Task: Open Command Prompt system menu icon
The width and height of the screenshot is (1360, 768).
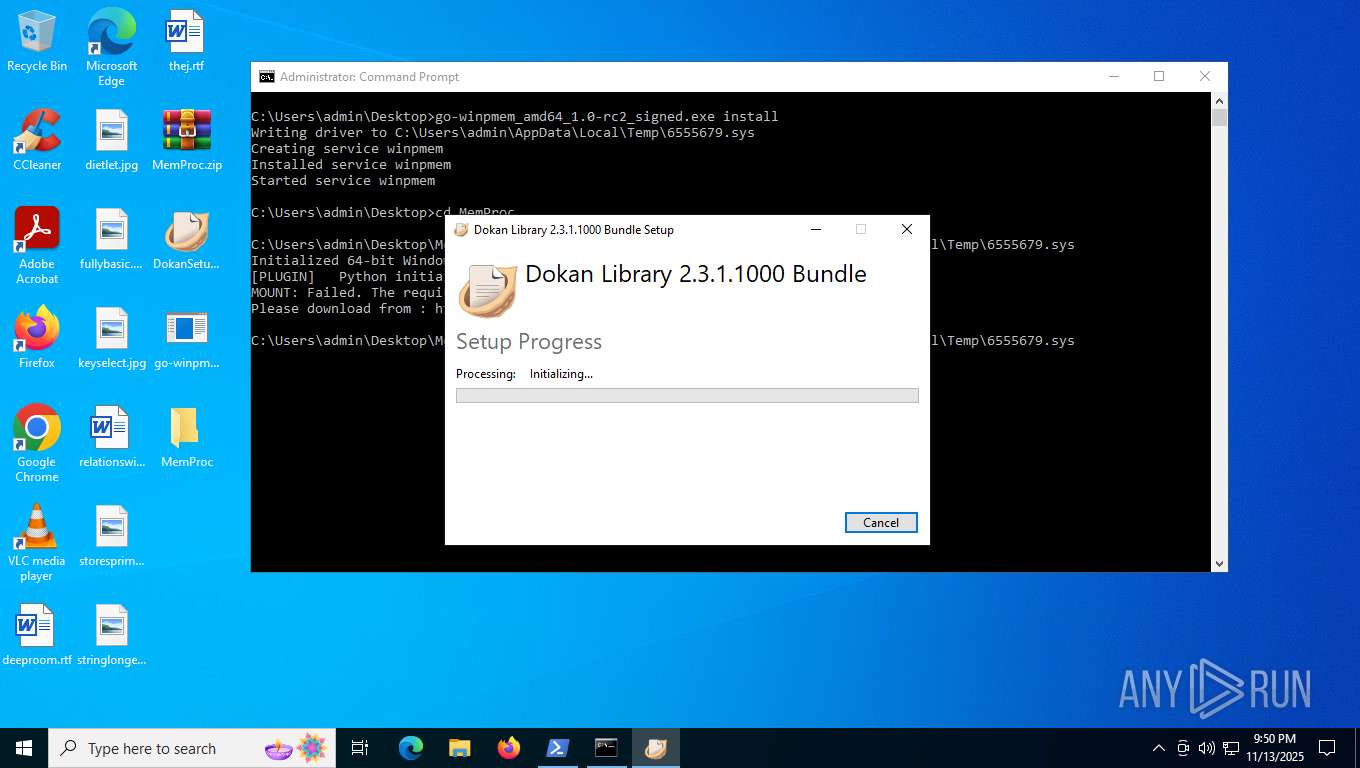Action: tap(266, 77)
